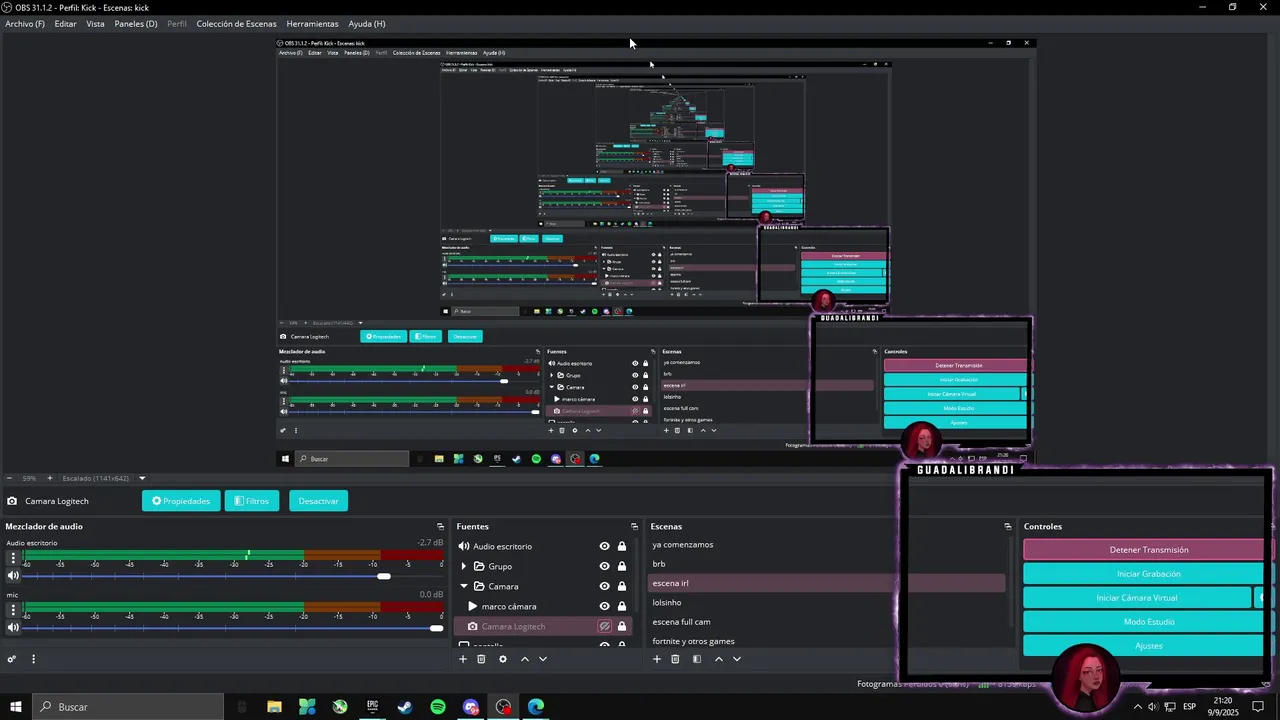Zoom in preview with plus icon

pyautogui.click(x=52, y=478)
